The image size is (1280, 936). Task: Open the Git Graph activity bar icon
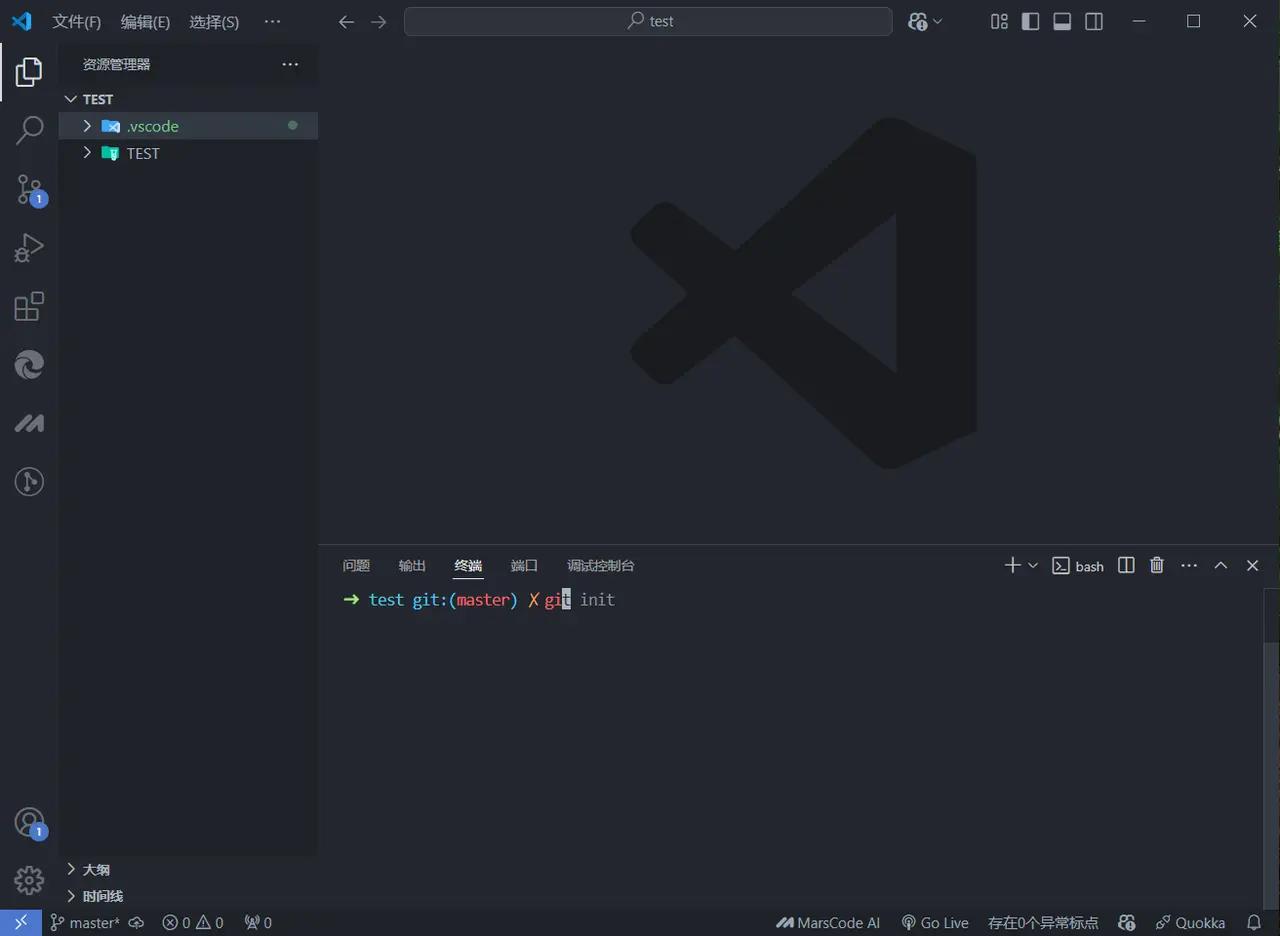[x=29, y=482]
